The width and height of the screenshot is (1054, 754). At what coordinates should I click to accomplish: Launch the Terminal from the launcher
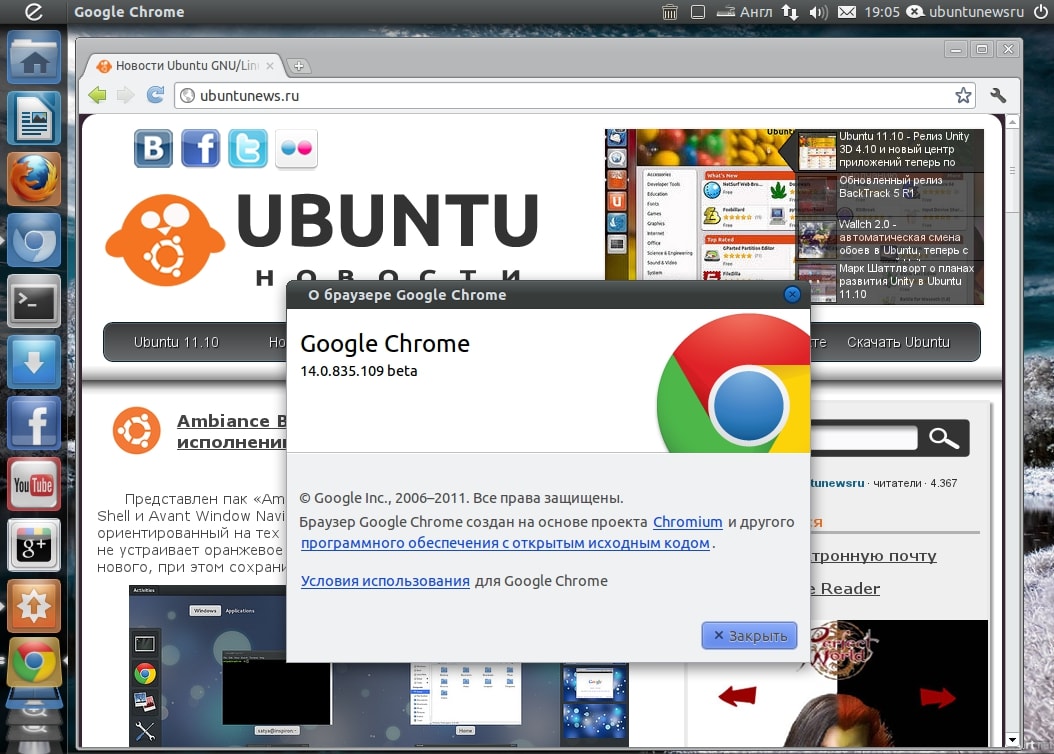coord(34,301)
